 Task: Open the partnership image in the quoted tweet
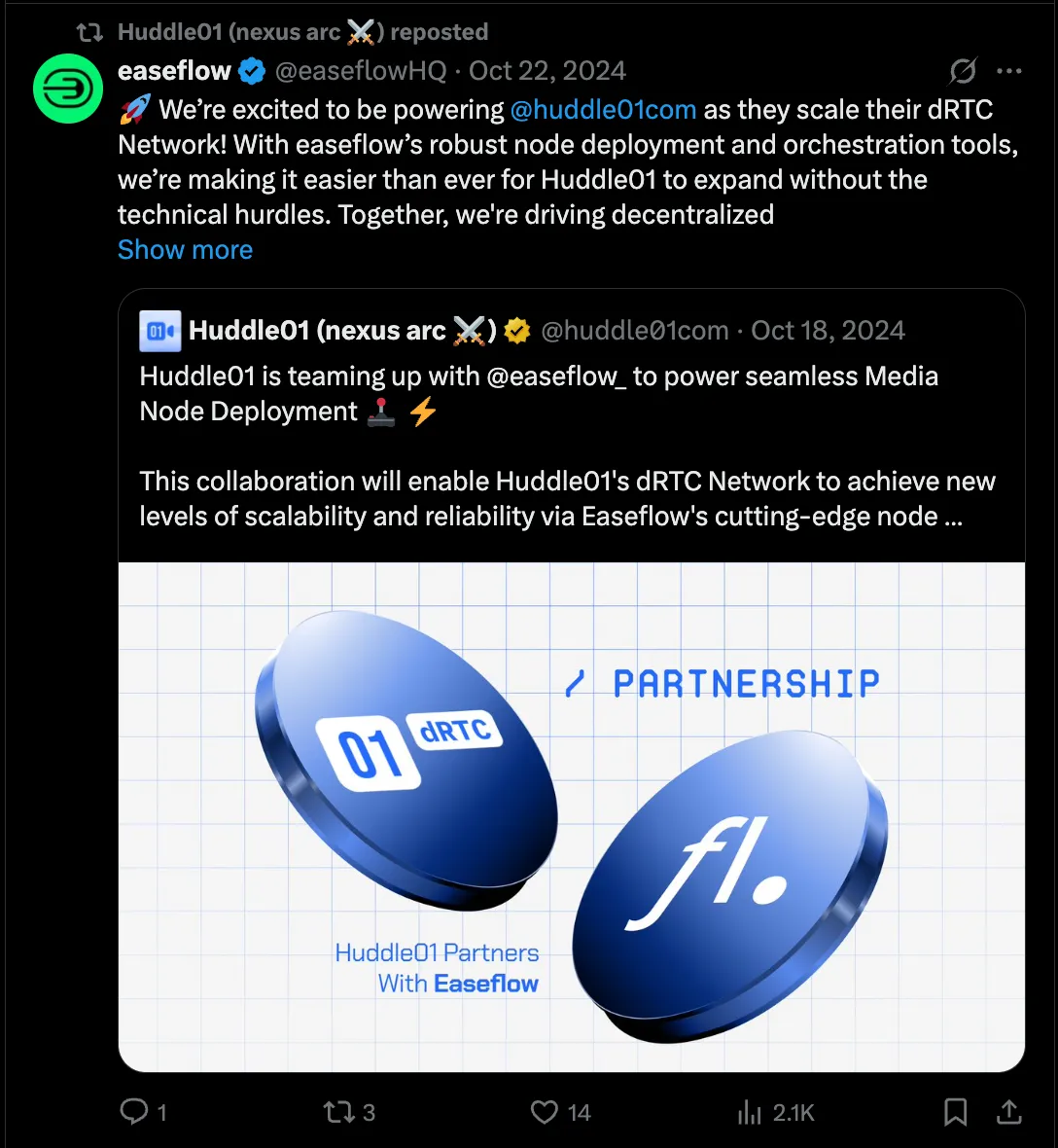point(572,816)
